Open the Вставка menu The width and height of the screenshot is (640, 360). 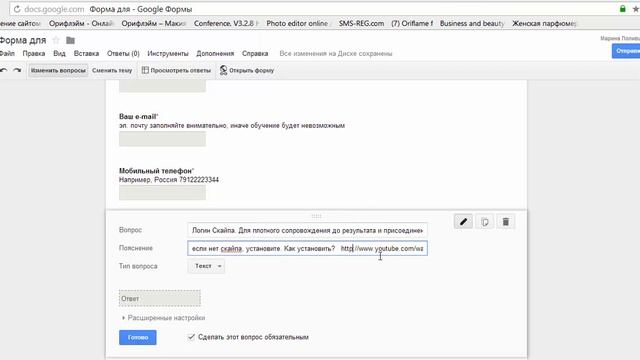pyautogui.click(x=86, y=53)
